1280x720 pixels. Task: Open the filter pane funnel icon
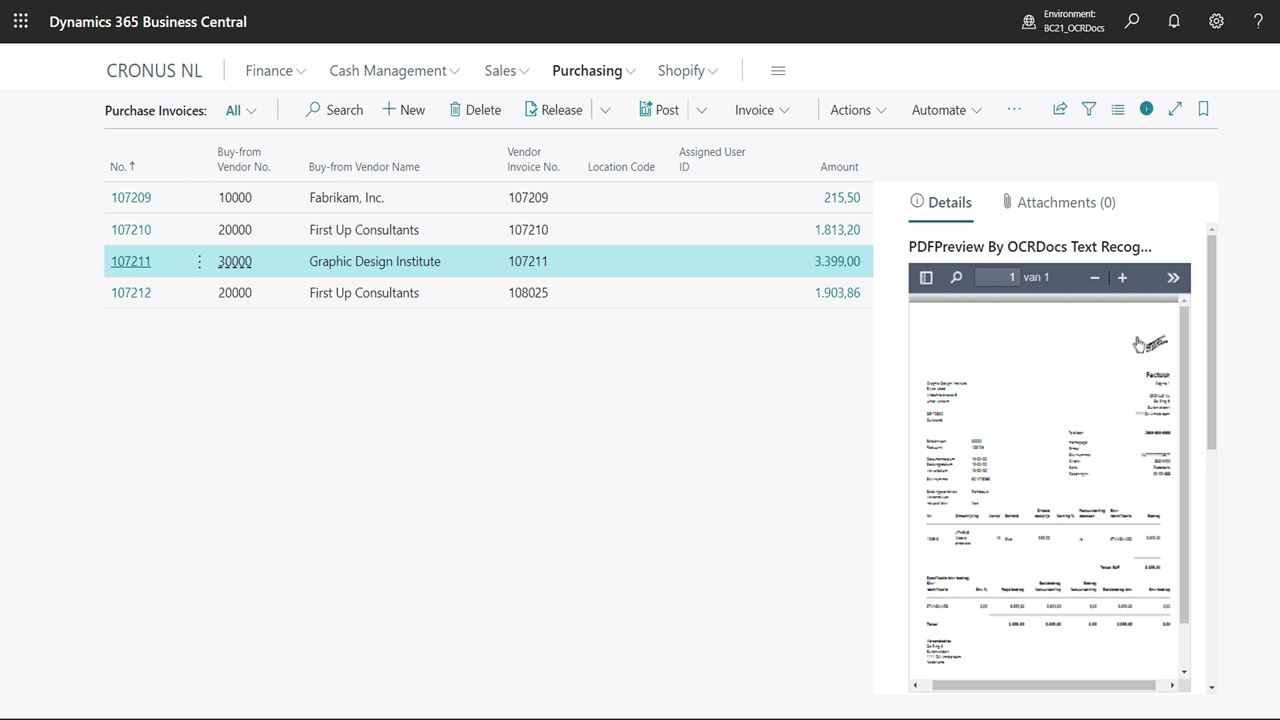pyautogui.click(x=1089, y=109)
